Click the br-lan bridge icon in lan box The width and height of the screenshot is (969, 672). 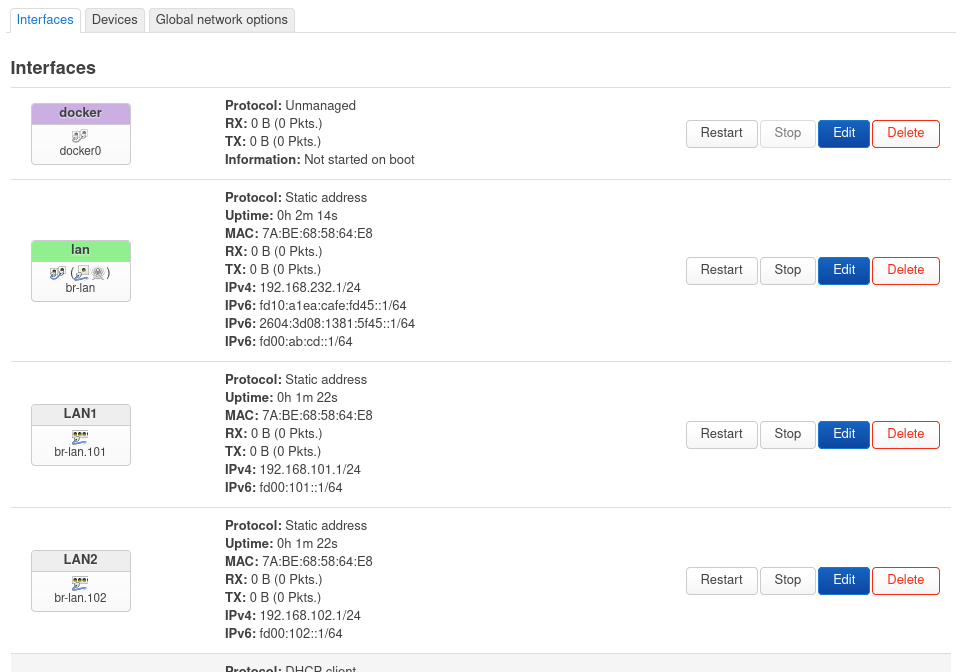pyautogui.click(x=56, y=272)
